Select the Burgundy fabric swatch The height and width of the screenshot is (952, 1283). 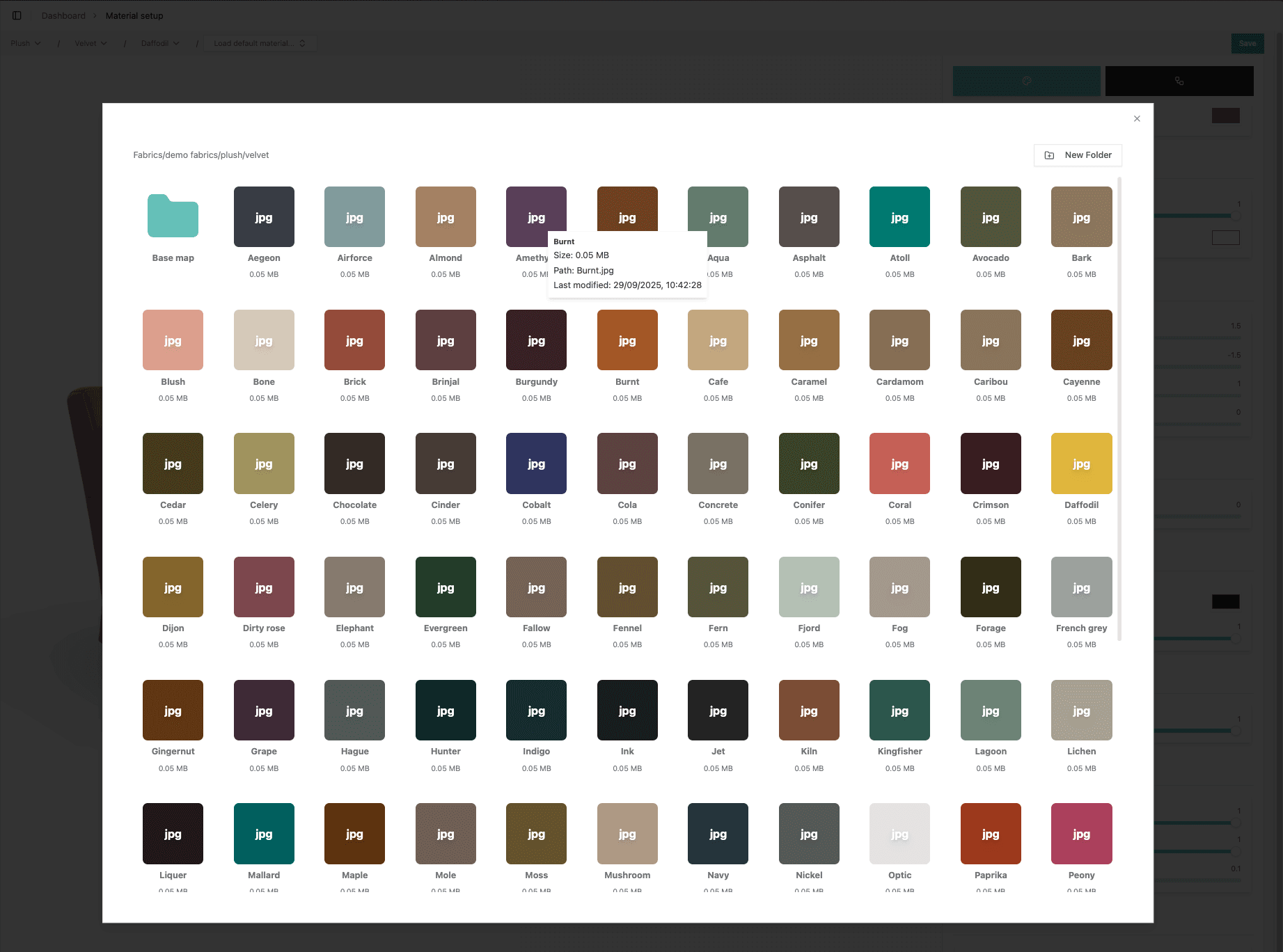(x=536, y=340)
